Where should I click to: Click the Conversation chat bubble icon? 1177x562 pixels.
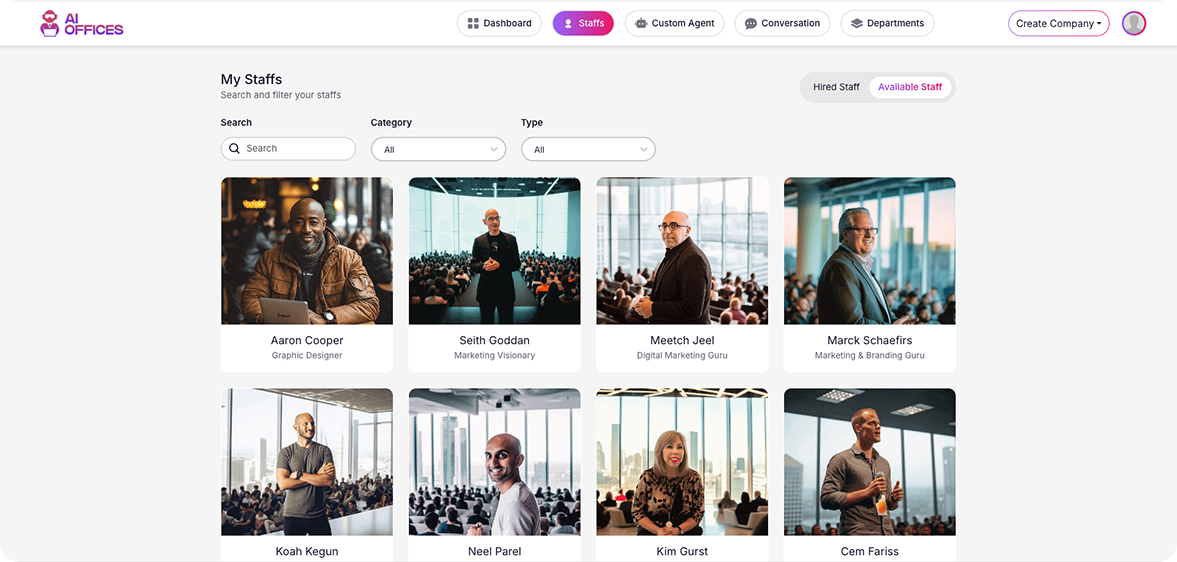pos(750,24)
